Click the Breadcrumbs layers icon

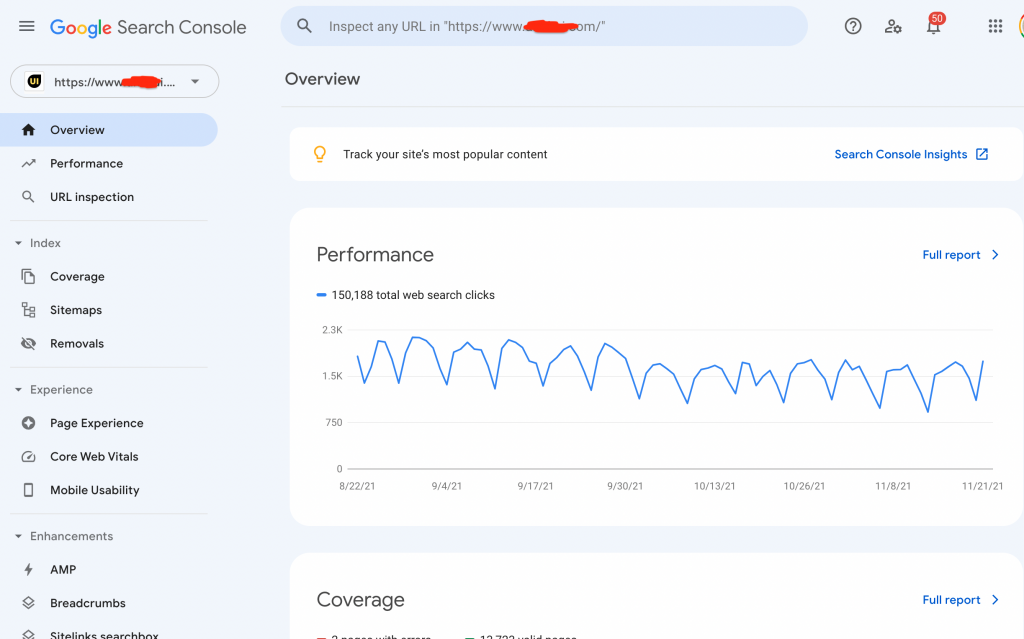28,602
